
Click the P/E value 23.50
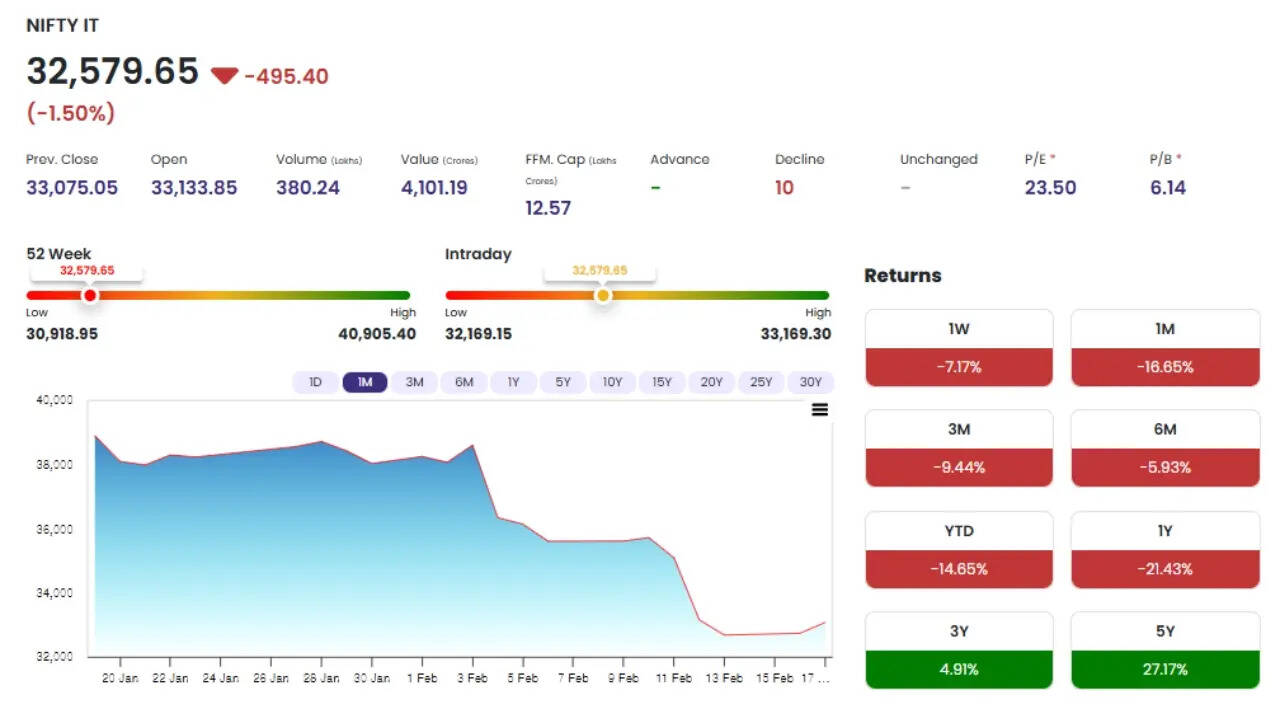pyautogui.click(x=1050, y=188)
